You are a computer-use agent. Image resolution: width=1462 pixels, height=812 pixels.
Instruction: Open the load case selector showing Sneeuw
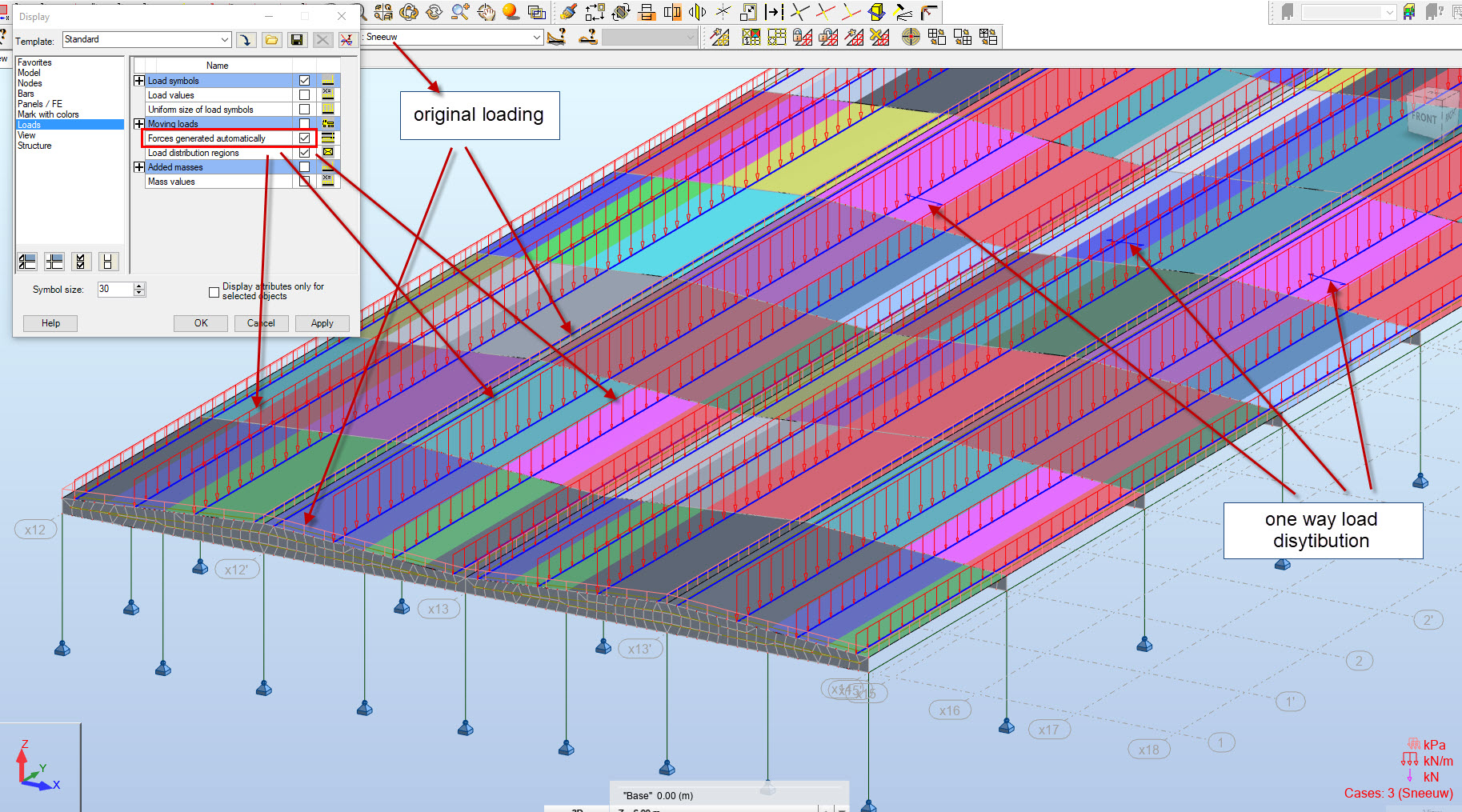point(537,37)
